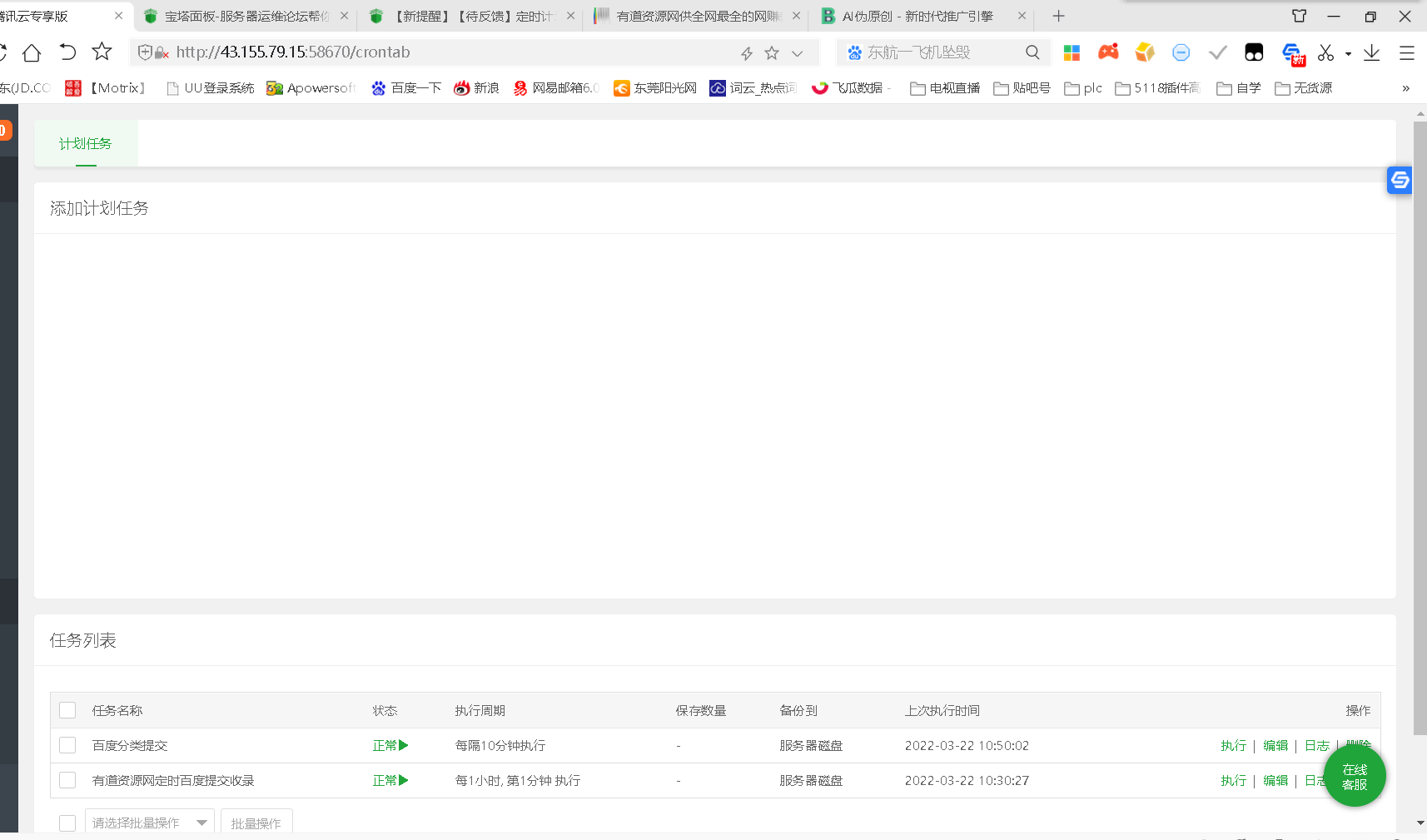1427x840 pixels.
Task: Switch to 【新提醒】 browser tab
Action: pos(472,16)
